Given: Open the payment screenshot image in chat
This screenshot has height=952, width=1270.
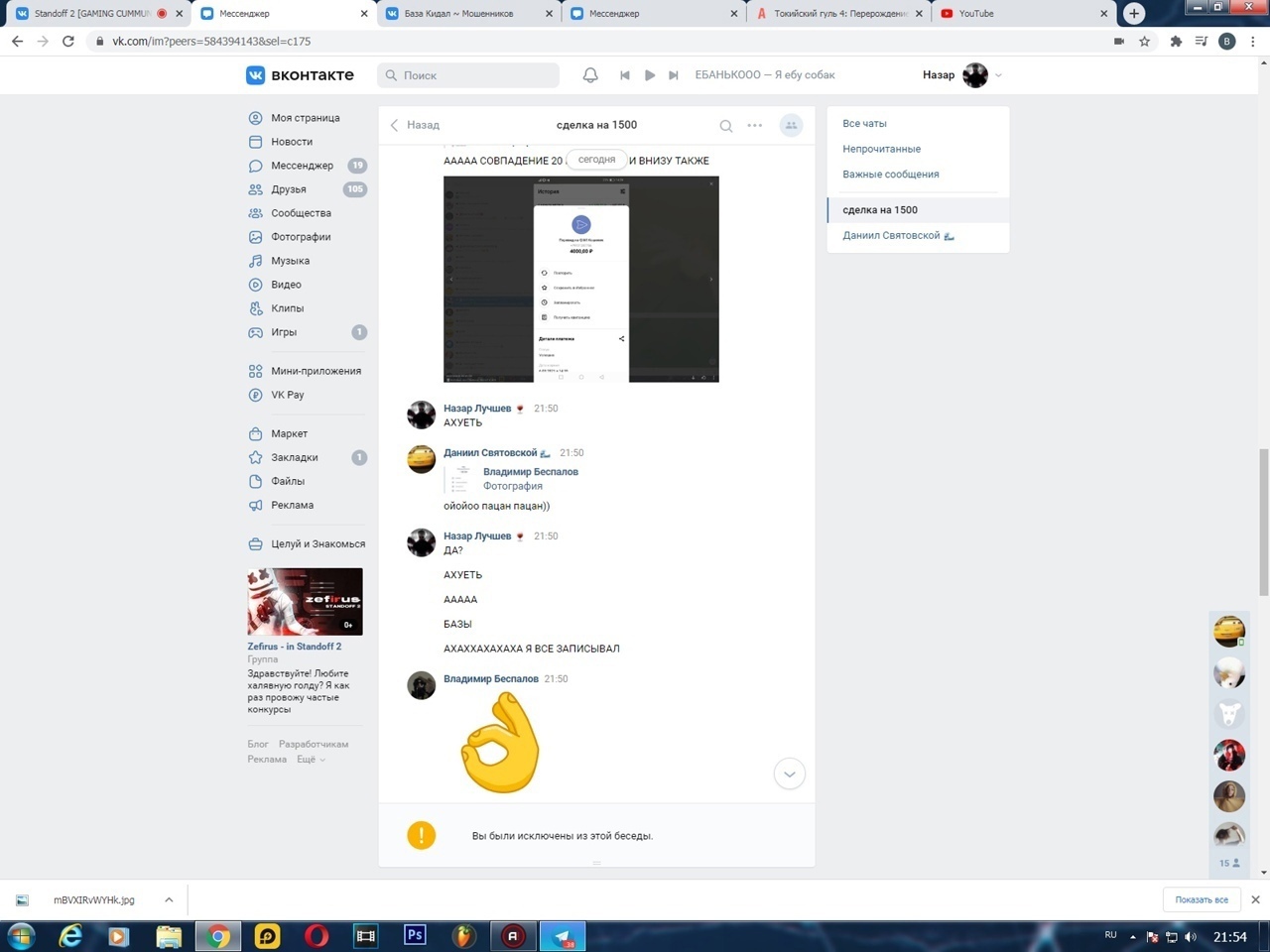Looking at the screenshot, I should click(x=580, y=279).
